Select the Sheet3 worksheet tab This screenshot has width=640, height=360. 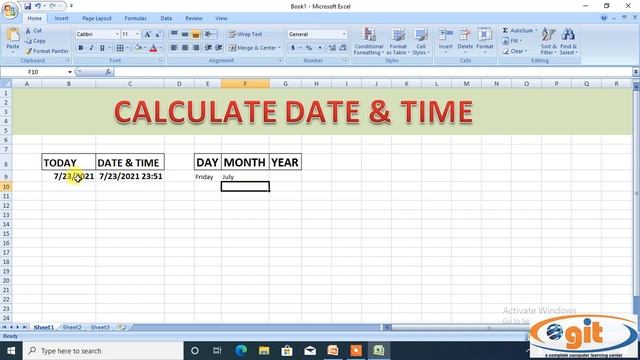point(100,327)
